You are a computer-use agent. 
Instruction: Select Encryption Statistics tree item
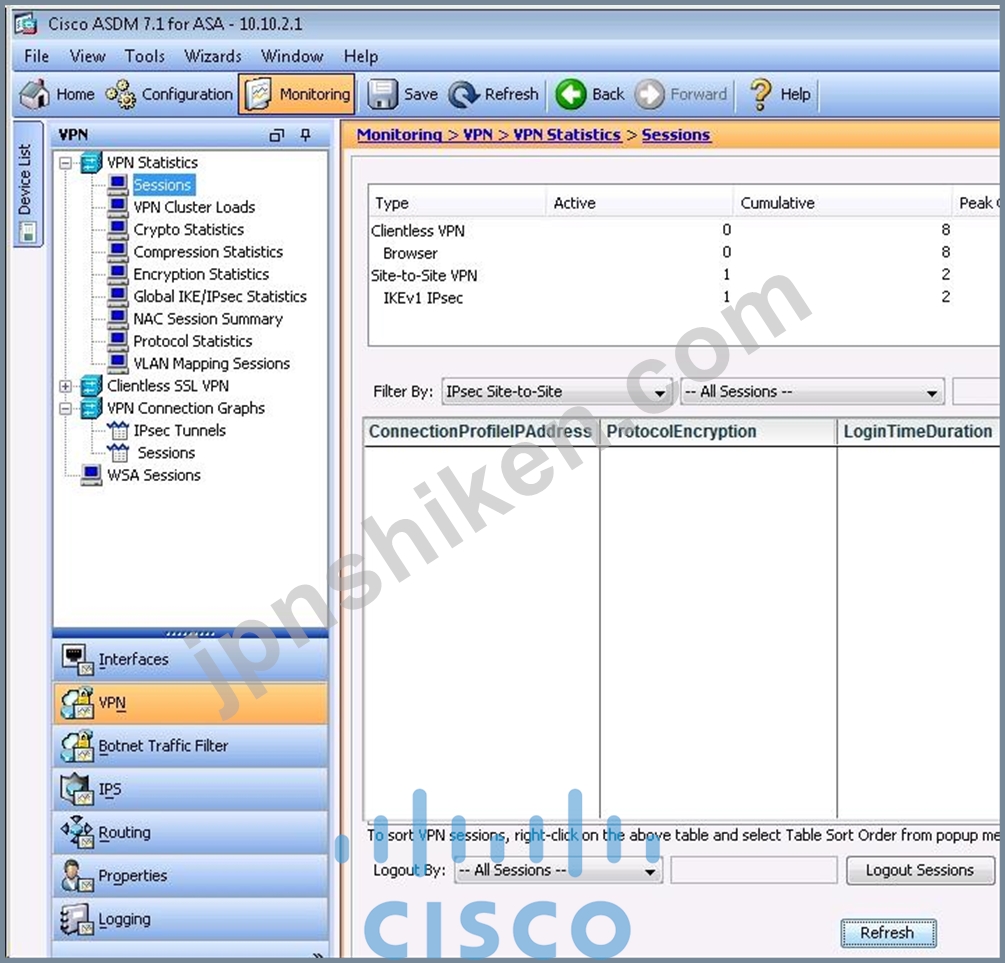click(201, 274)
